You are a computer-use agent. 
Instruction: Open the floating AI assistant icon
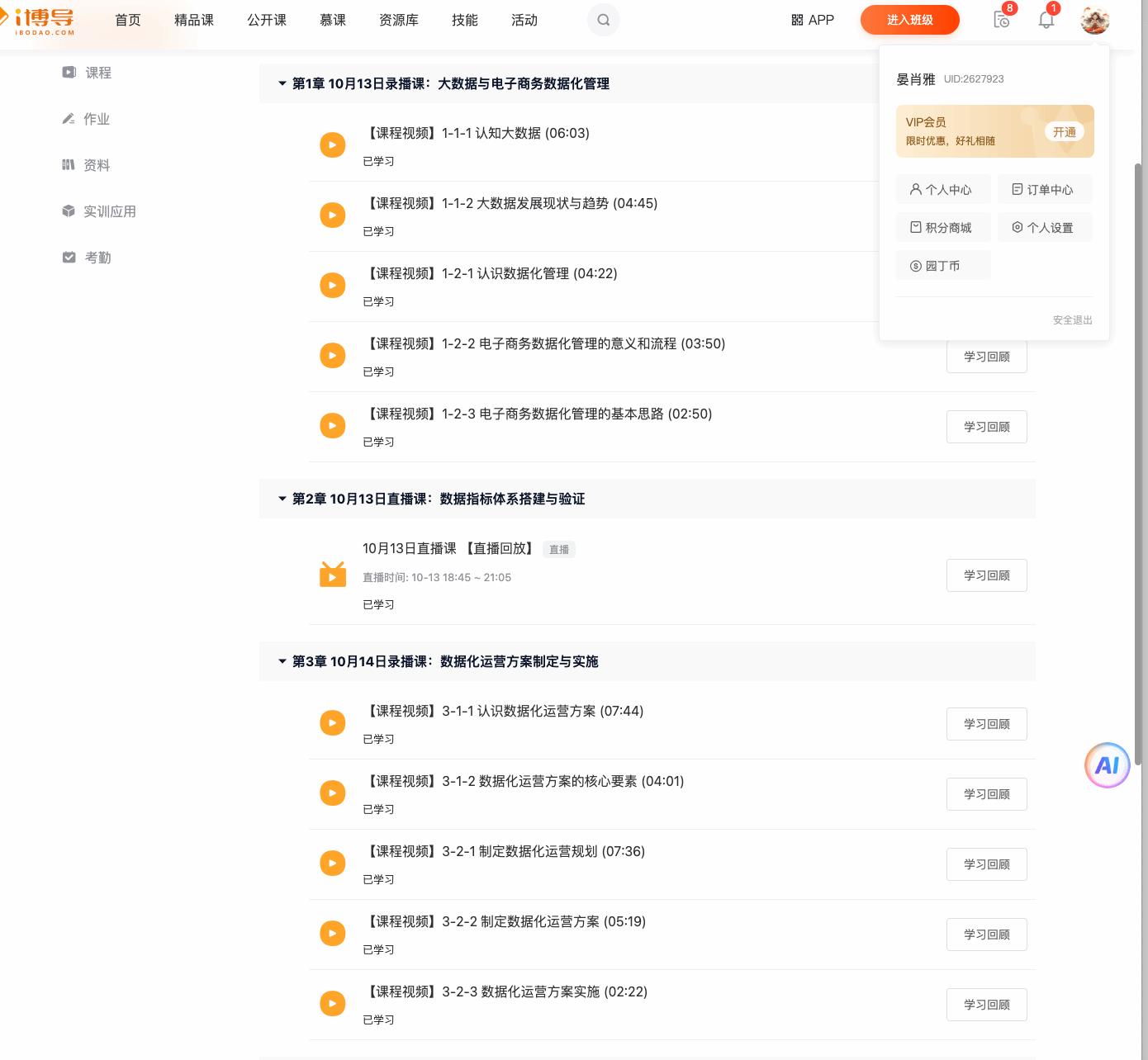(x=1107, y=765)
